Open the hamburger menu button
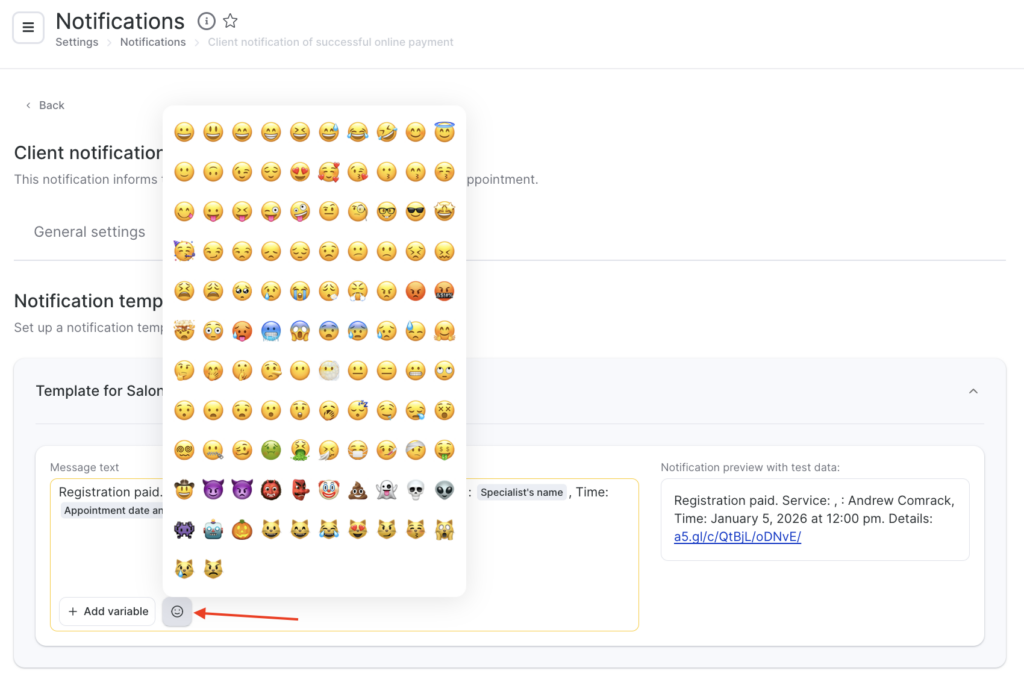This screenshot has height=688, width=1024. pos(28,27)
